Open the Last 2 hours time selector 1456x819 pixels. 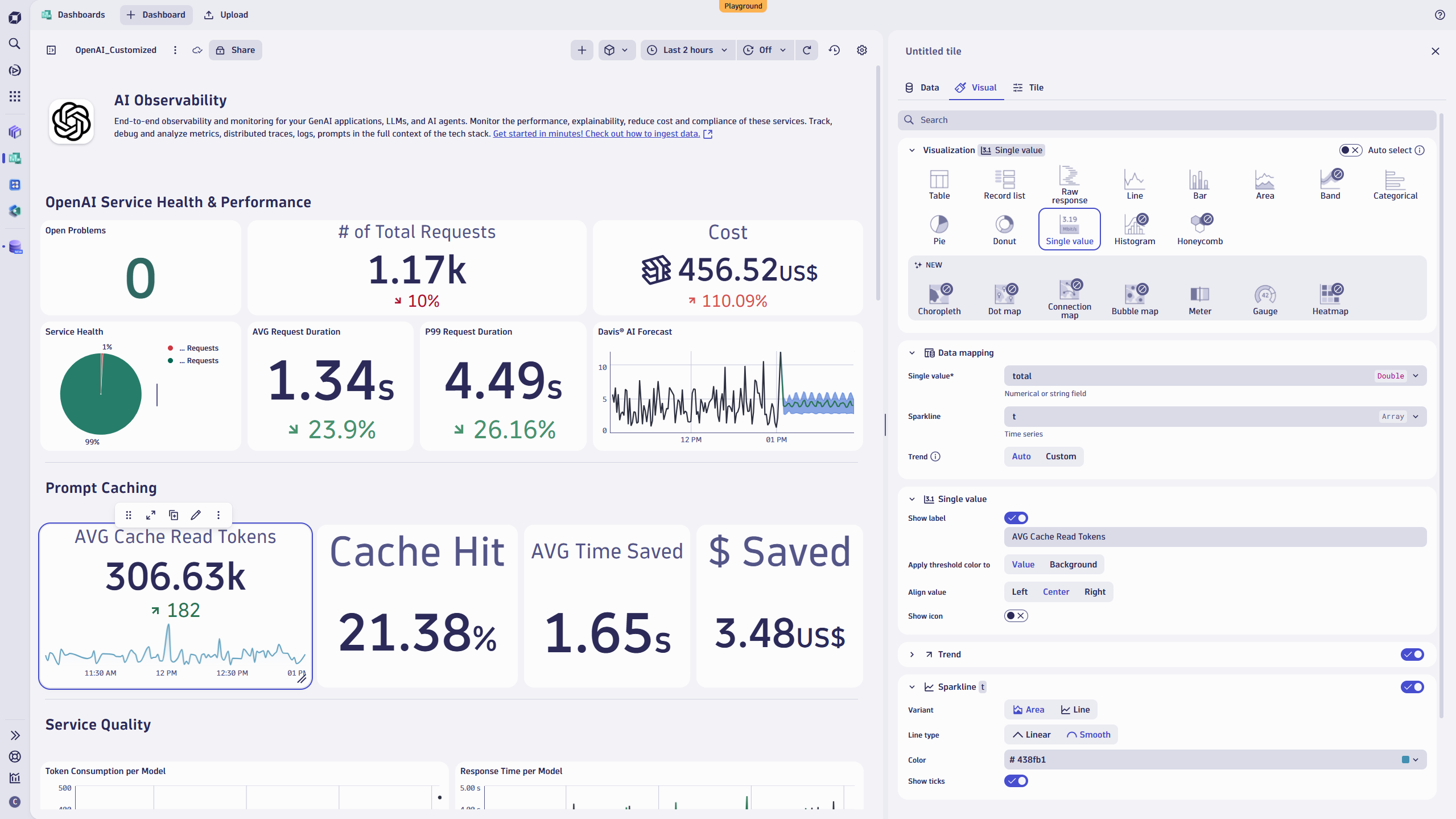coord(686,50)
